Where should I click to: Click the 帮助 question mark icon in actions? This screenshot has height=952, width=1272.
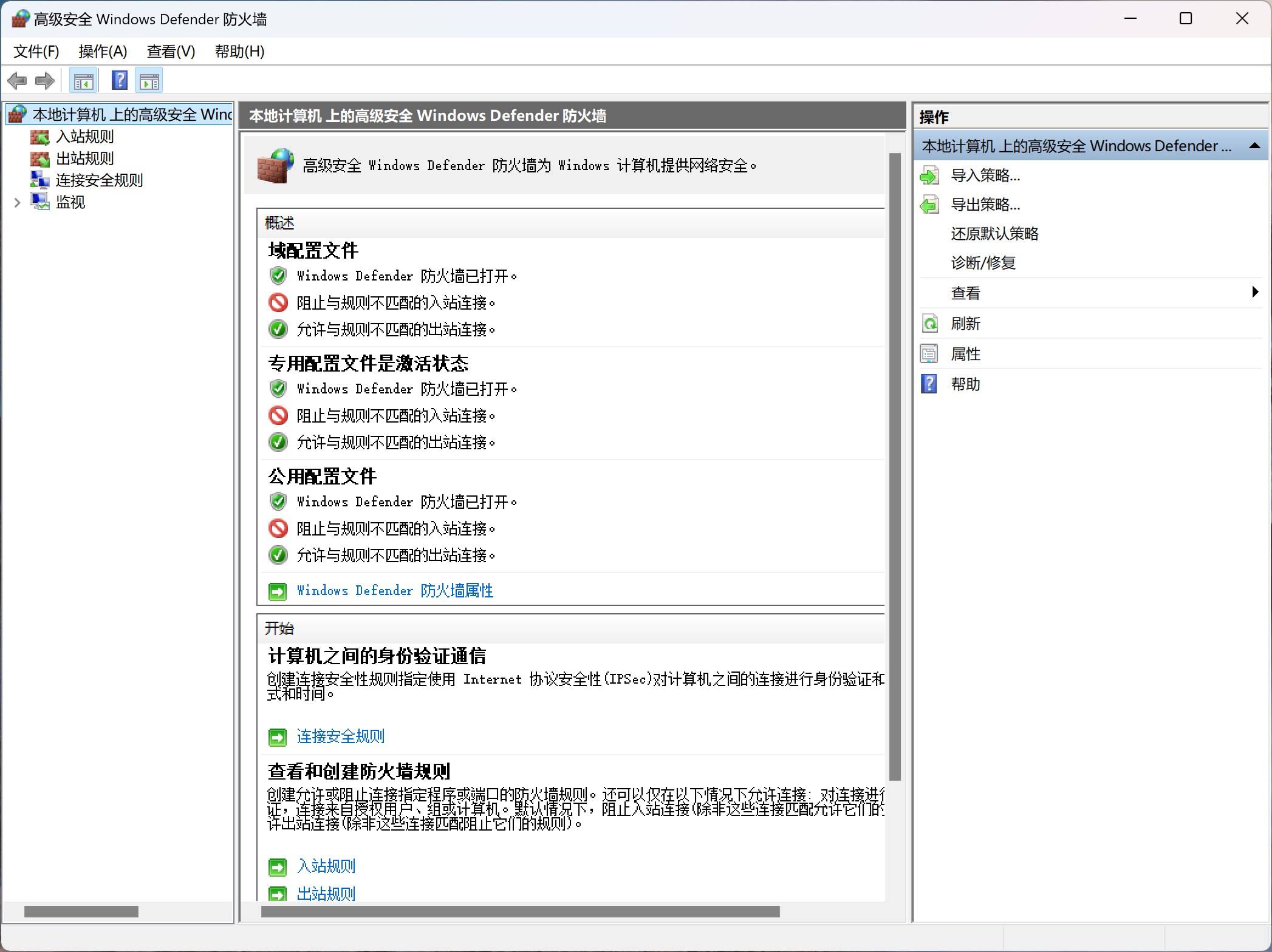point(929,384)
